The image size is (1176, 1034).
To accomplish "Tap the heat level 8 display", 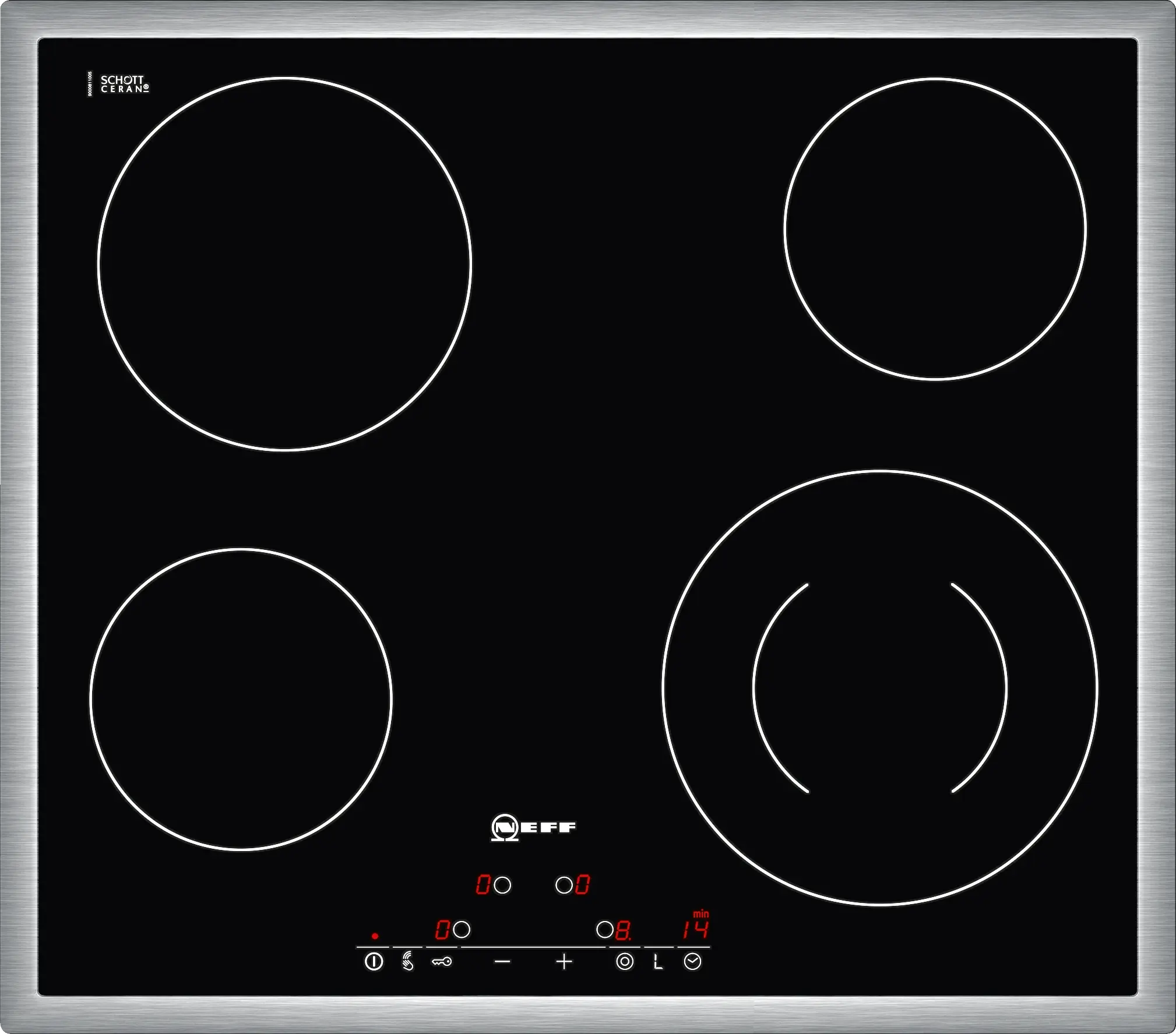I will (x=623, y=931).
